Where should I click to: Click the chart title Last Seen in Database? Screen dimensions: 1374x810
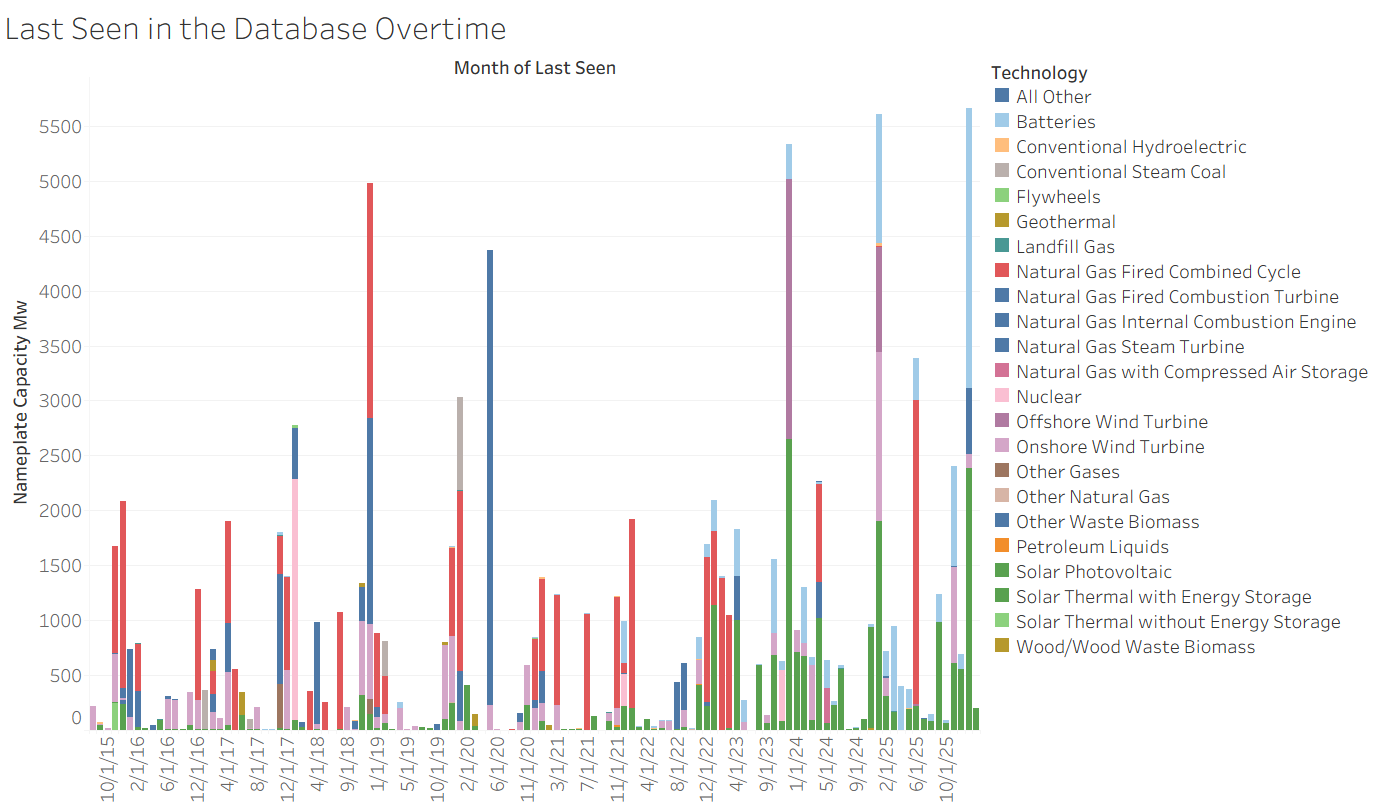(255, 28)
